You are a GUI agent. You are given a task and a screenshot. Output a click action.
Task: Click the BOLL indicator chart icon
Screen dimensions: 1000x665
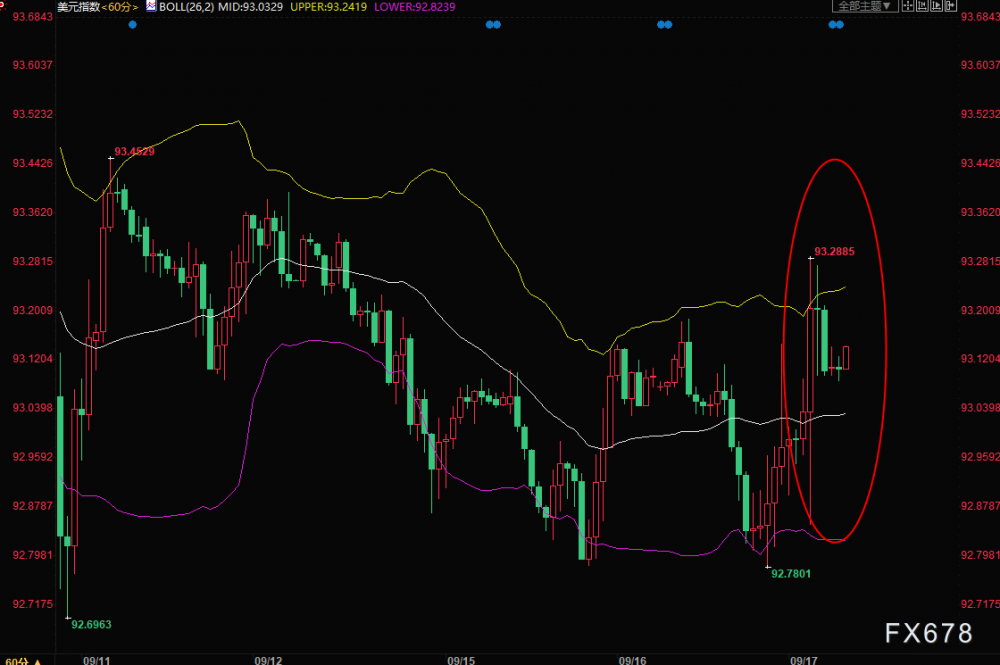point(151,6)
